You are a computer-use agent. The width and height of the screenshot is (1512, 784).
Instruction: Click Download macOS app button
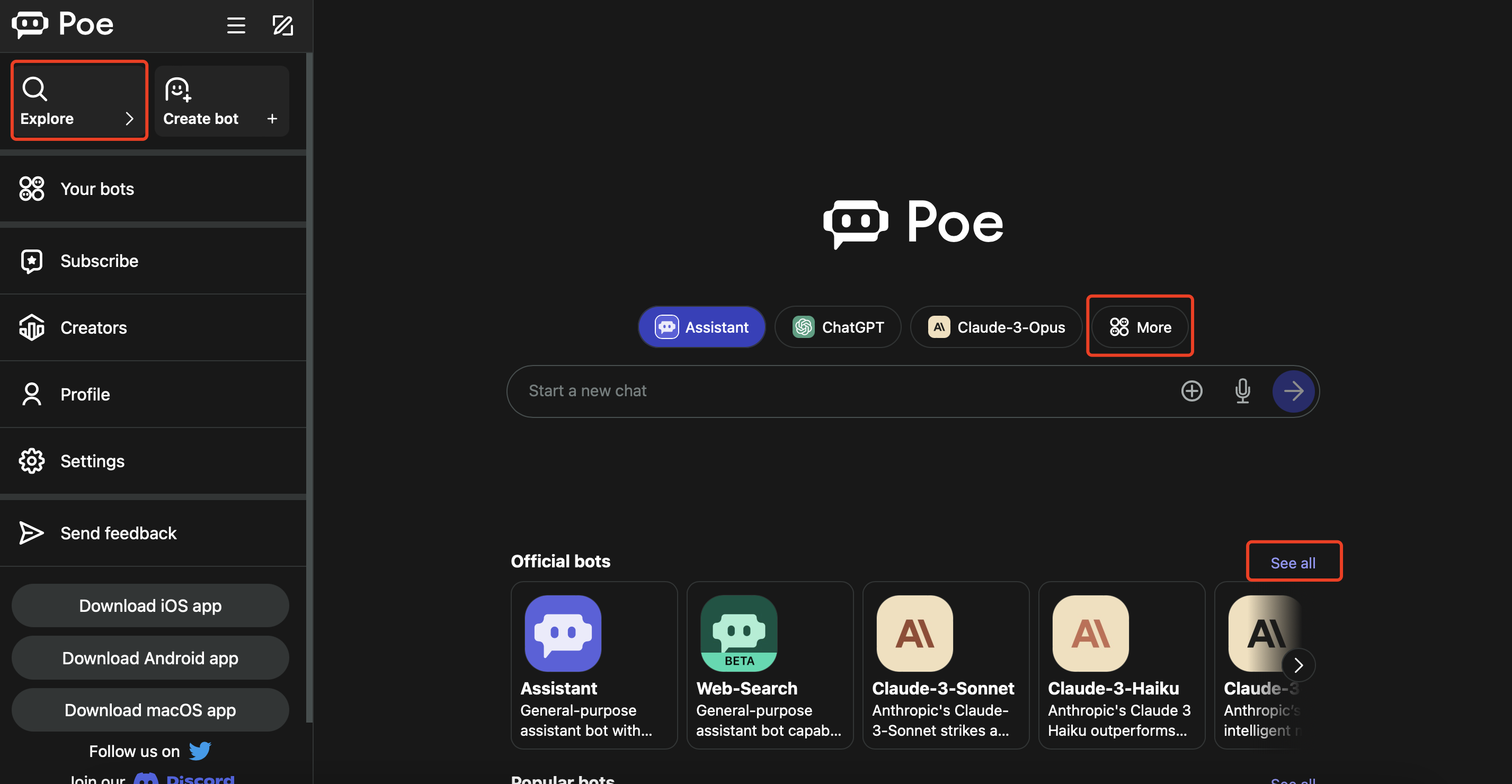tap(150, 710)
